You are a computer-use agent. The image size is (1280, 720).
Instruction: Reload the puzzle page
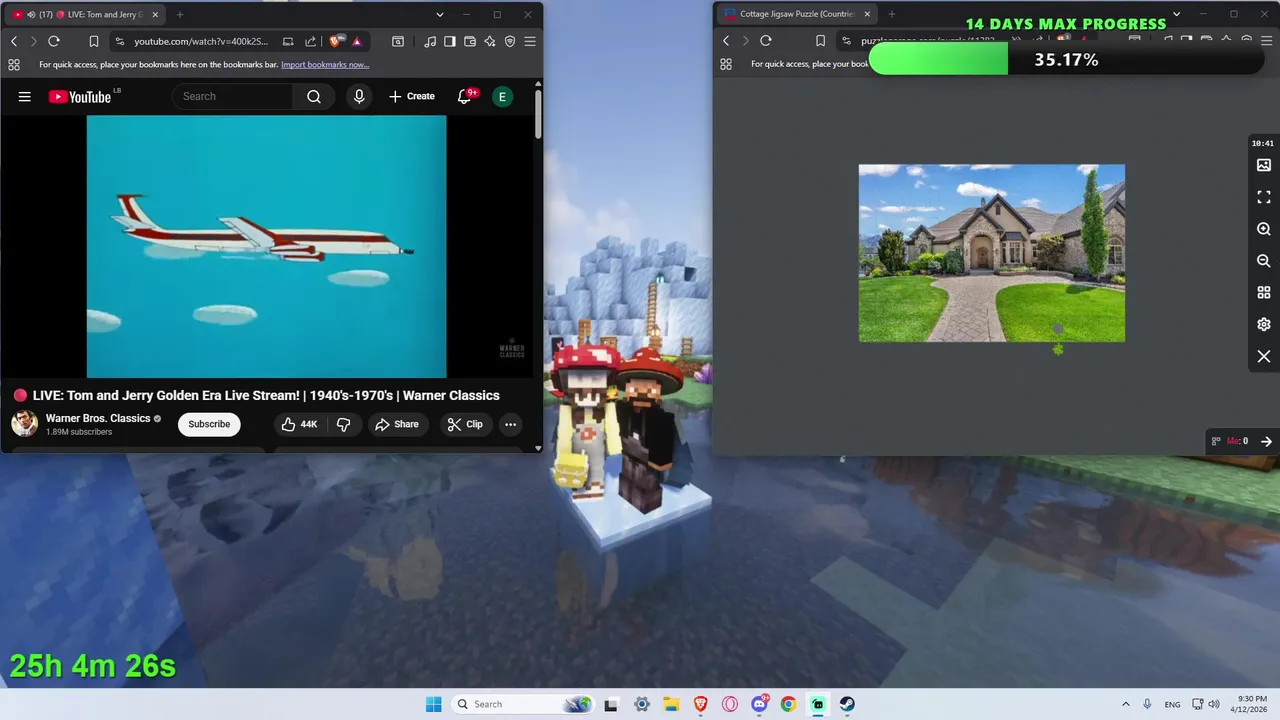766,41
